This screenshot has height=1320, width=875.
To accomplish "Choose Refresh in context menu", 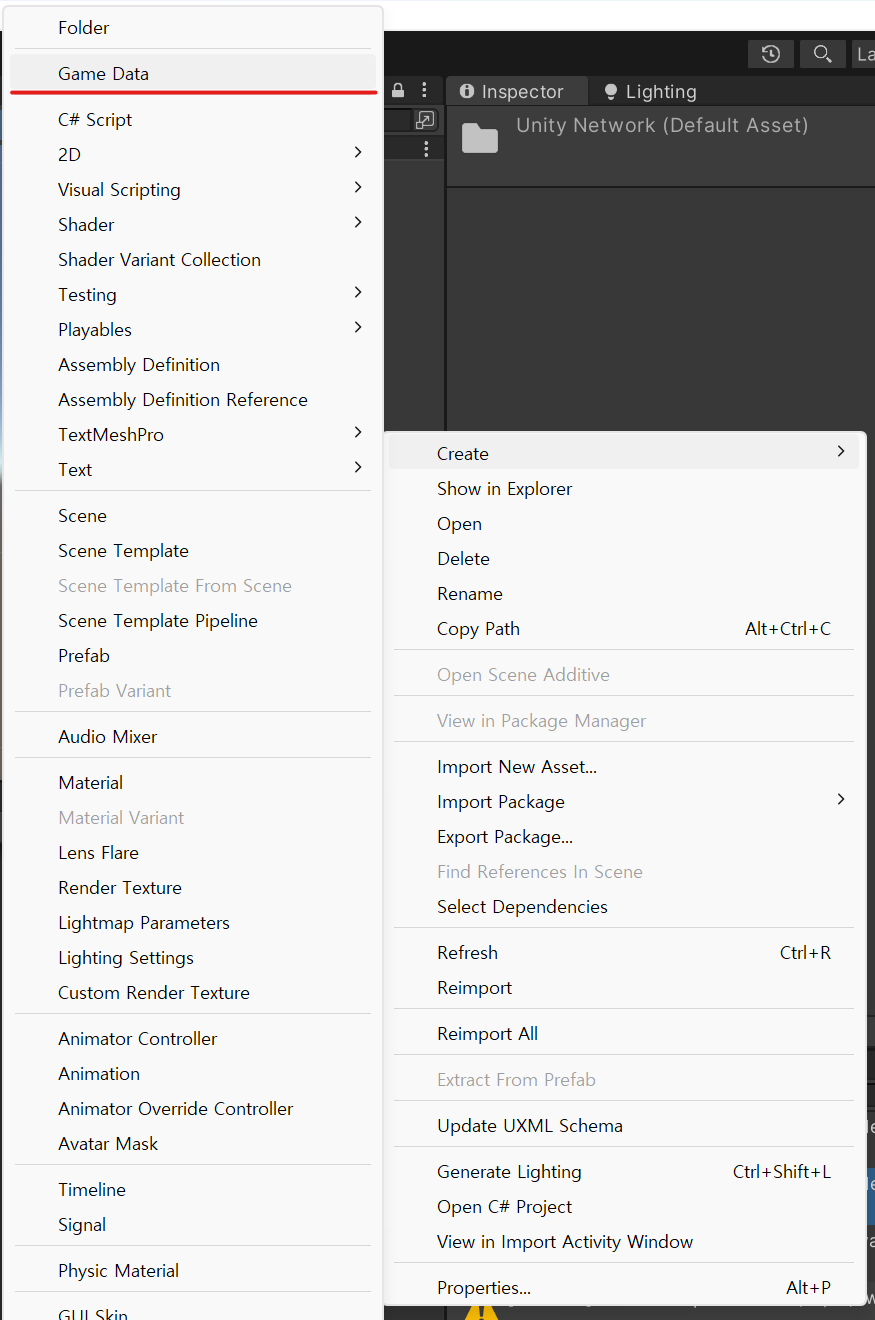I will (623, 953).
